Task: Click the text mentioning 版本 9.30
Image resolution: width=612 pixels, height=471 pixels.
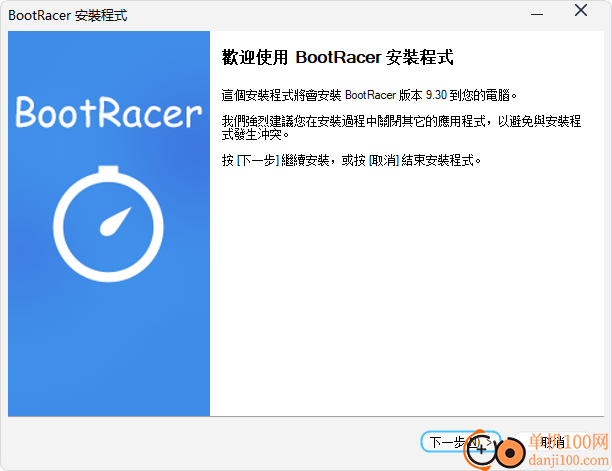Action: click(369, 95)
